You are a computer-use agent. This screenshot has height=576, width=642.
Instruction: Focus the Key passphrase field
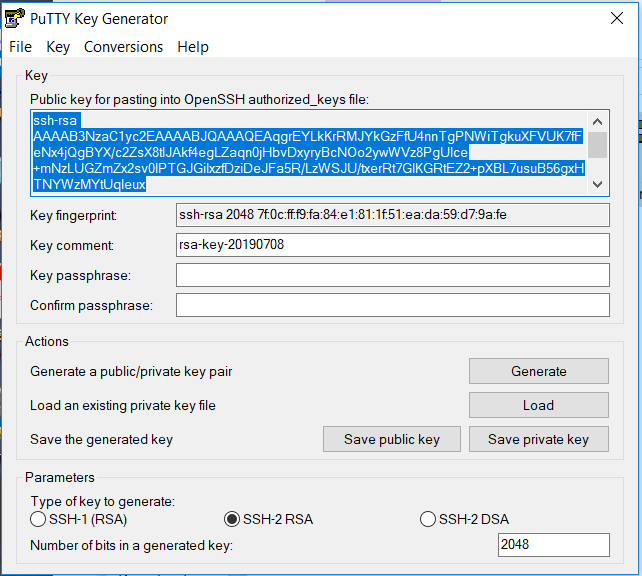click(x=392, y=275)
